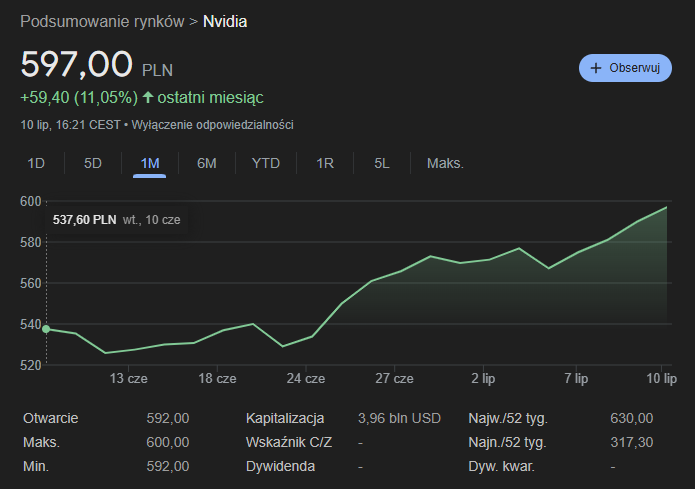
Task: Switch to the 1D time range tab
Action: pyautogui.click(x=36, y=163)
